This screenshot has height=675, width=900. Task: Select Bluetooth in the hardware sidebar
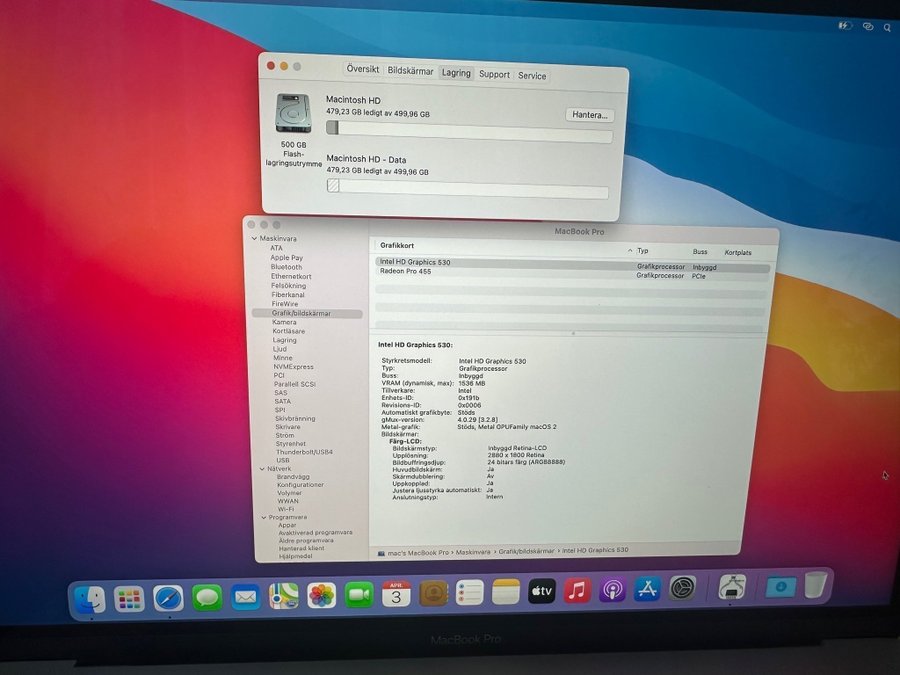click(286, 267)
